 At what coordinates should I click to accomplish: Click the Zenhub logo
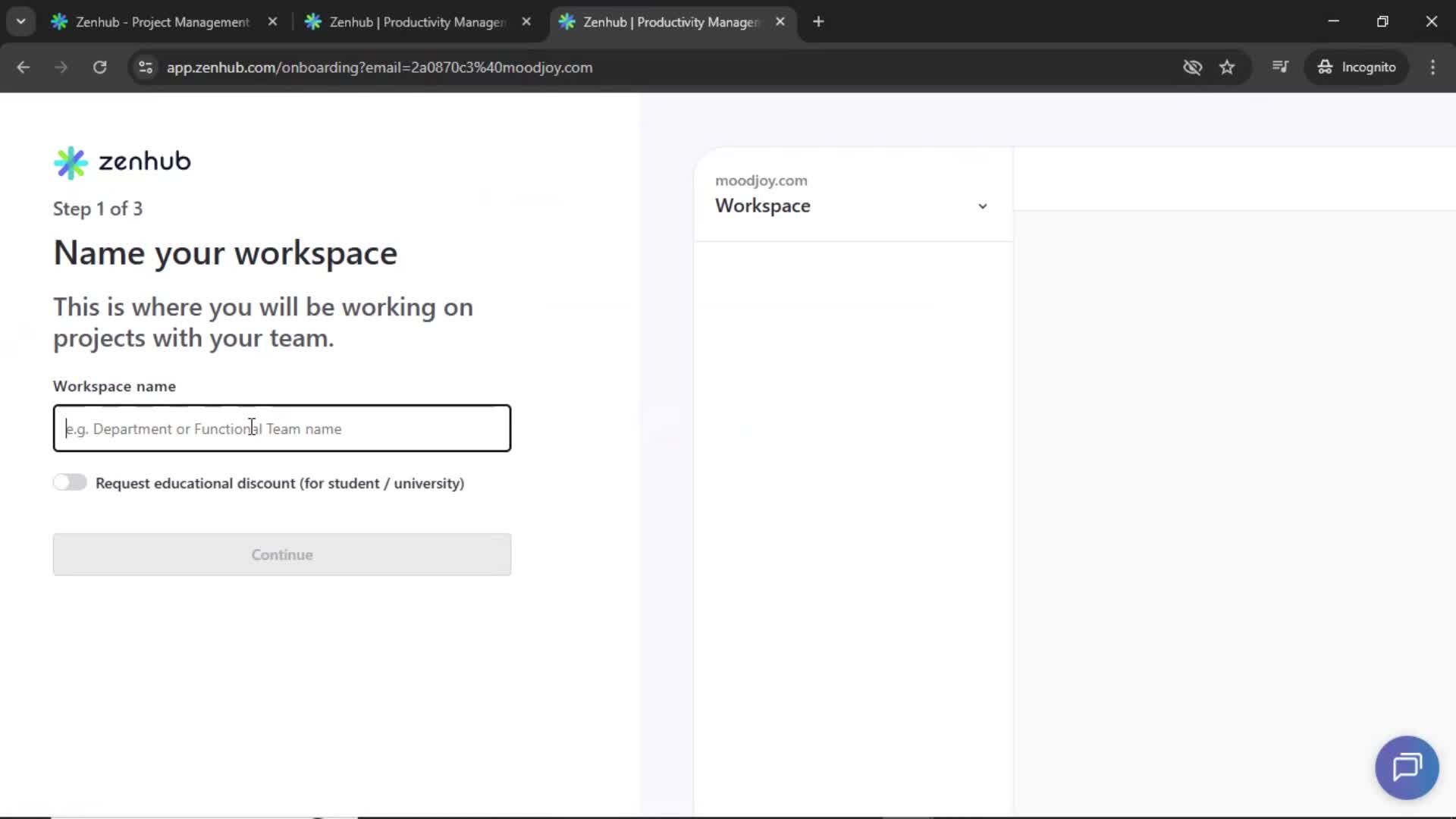point(121,162)
